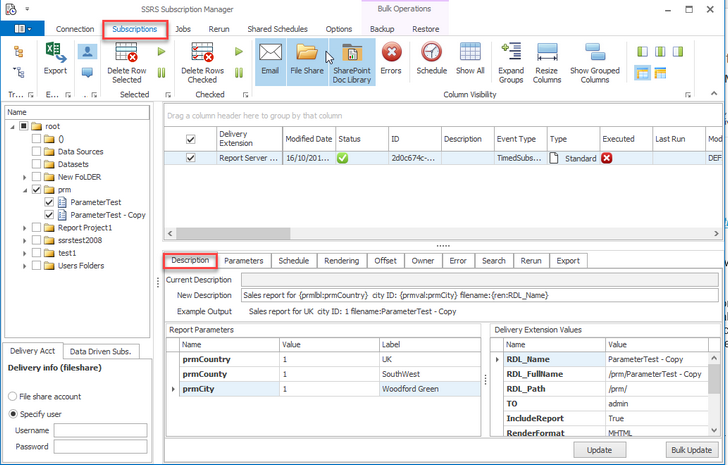Screen dimensions: 728x465
Task: Click the tree collapse icon below it
Action: tap(19, 72)
